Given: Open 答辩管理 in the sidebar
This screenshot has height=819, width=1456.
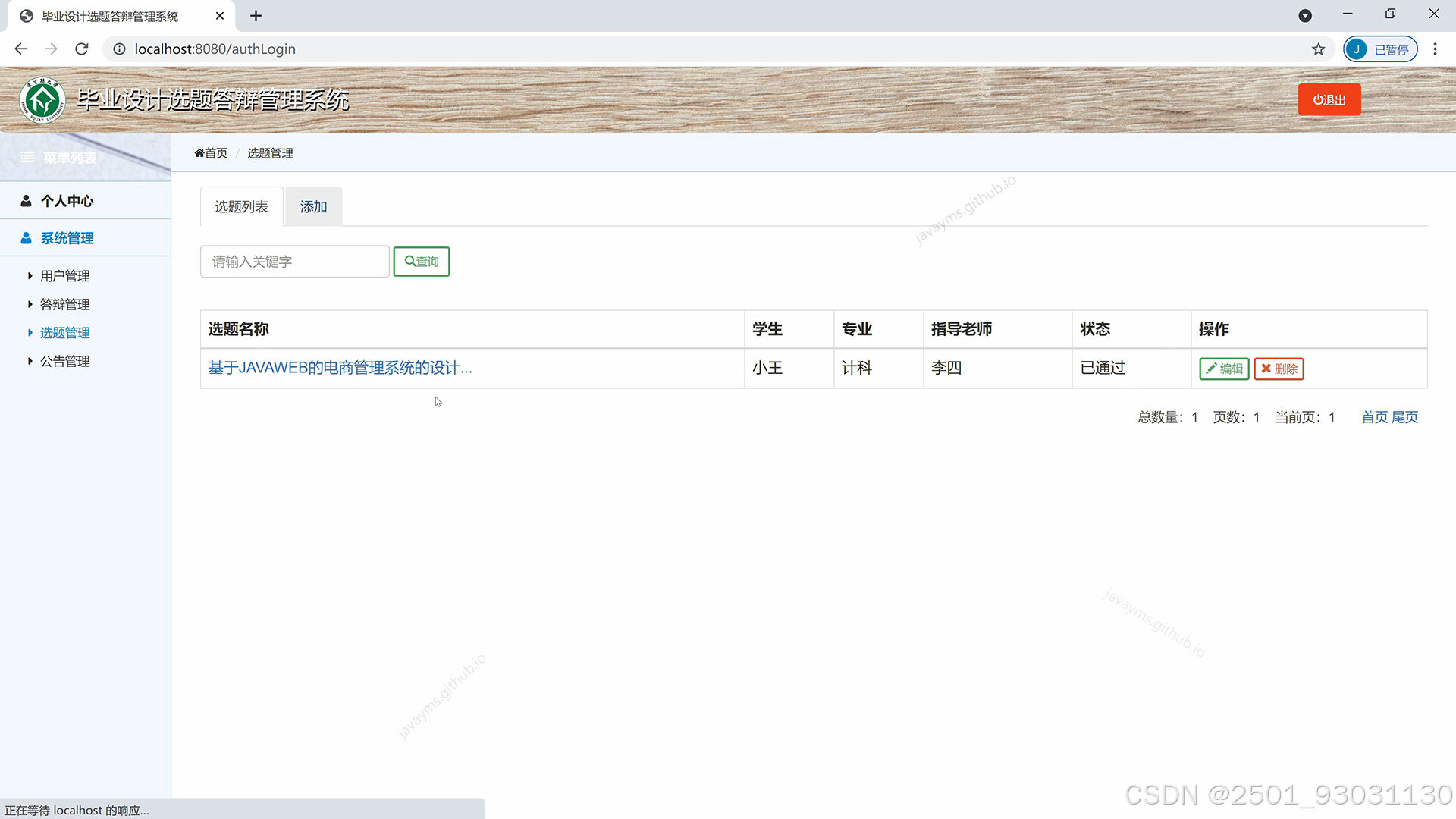Looking at the screenshot, I should pyautogui.click(x=64, y=304).
